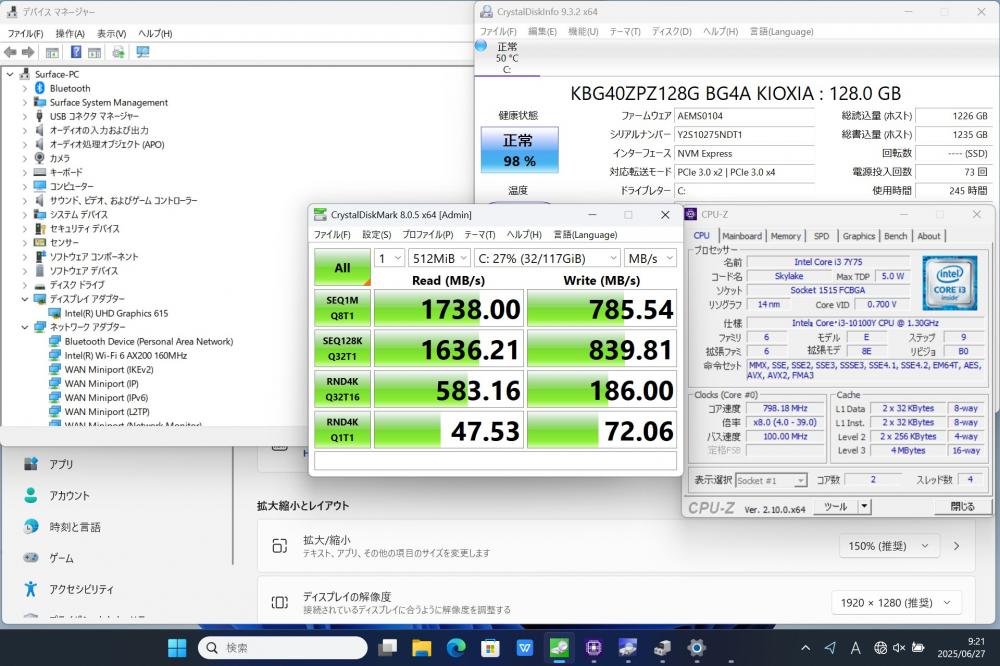
Task: Select Intel(R) Wi-Fi 6 AX200 160MHz adapter
Action: pyautogui.click(x=126, y=355)
